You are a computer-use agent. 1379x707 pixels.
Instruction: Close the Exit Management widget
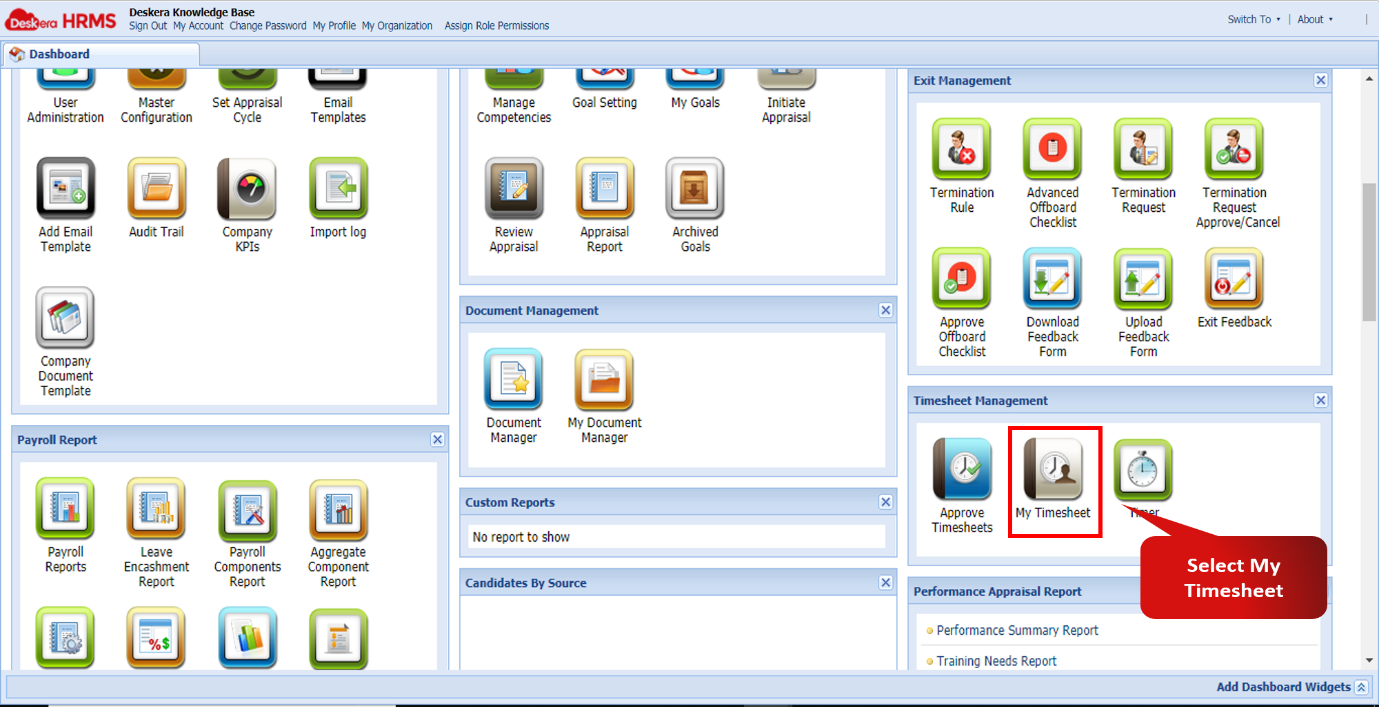click(1320, 79)
